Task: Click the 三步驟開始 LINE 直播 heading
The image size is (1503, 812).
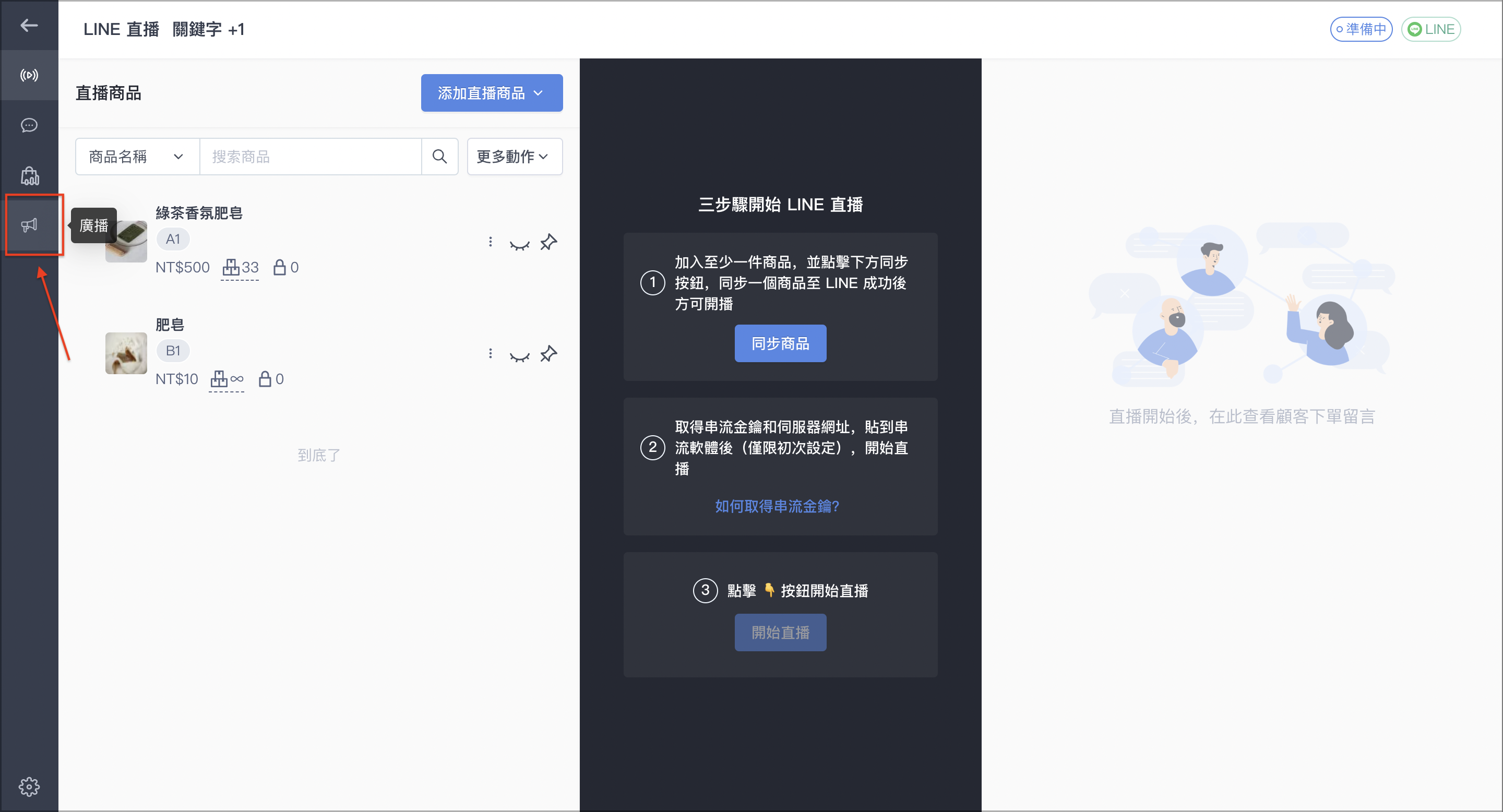Action: click(x=780, y=205)
